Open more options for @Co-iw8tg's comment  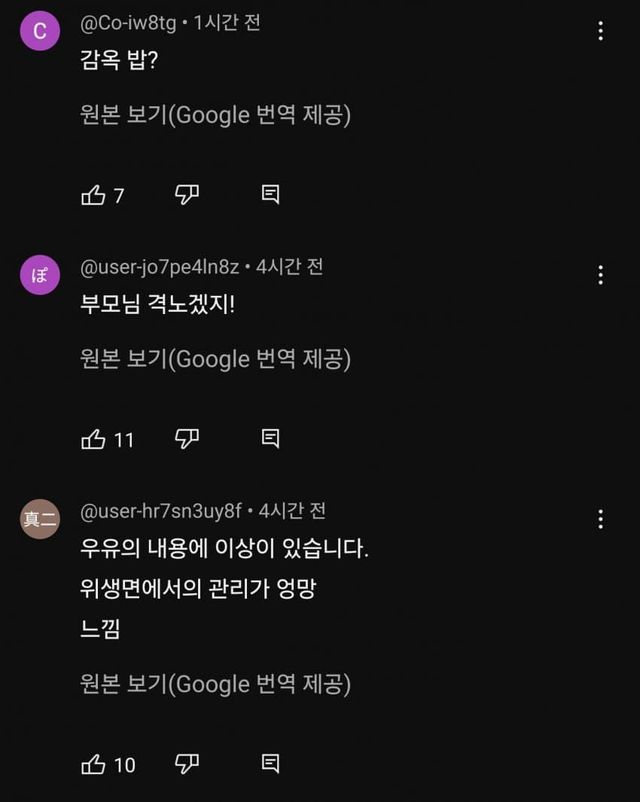(x=600, y=31)
